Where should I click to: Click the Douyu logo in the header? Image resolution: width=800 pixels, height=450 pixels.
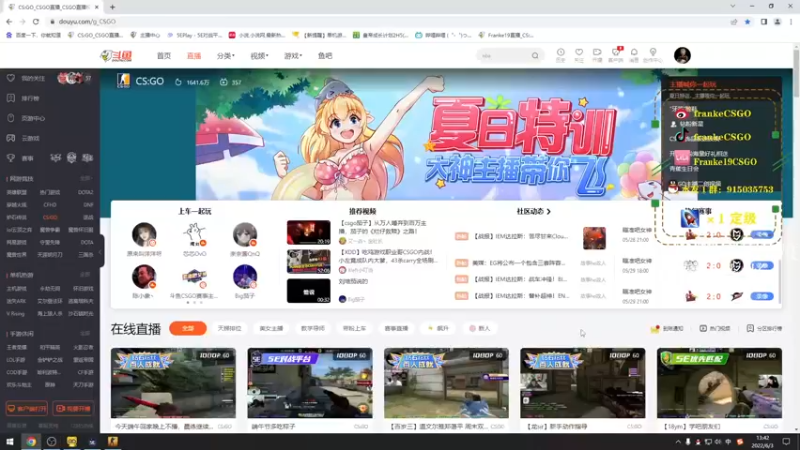pos(116,56)
